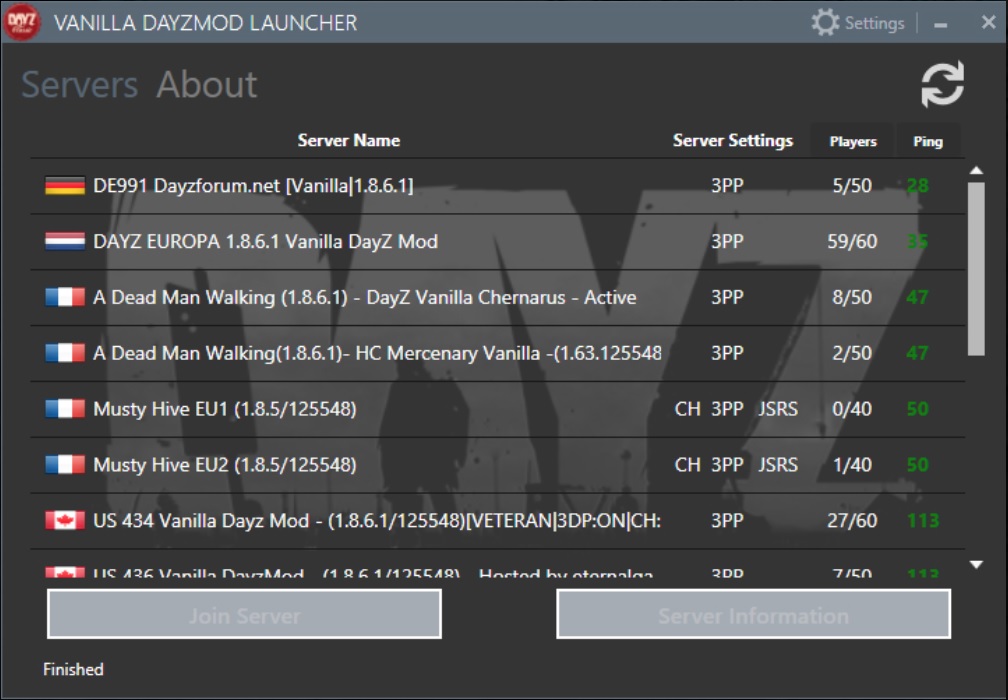Click French flag next to Musty Hive EU1
This screenshot has width=1008, height=700.
coord(65,409)
